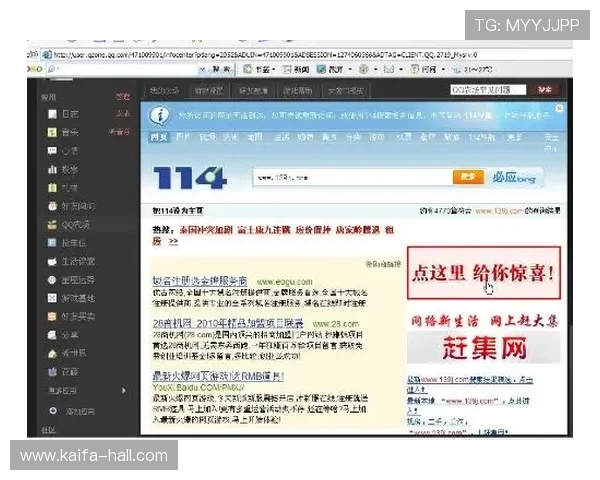600x480 pixels.
Task: Open hot search 房价倒挂
Action: [x=313, y=230]
